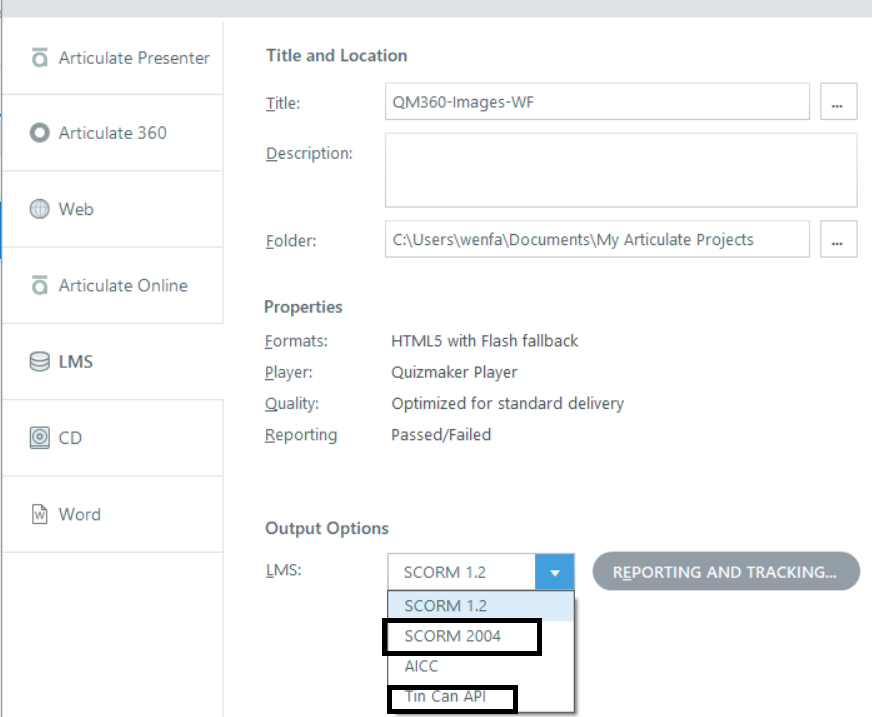The image size is (872, 717).
Task: Click the Passed/Failed reporting value
Action: pos(441,435)
